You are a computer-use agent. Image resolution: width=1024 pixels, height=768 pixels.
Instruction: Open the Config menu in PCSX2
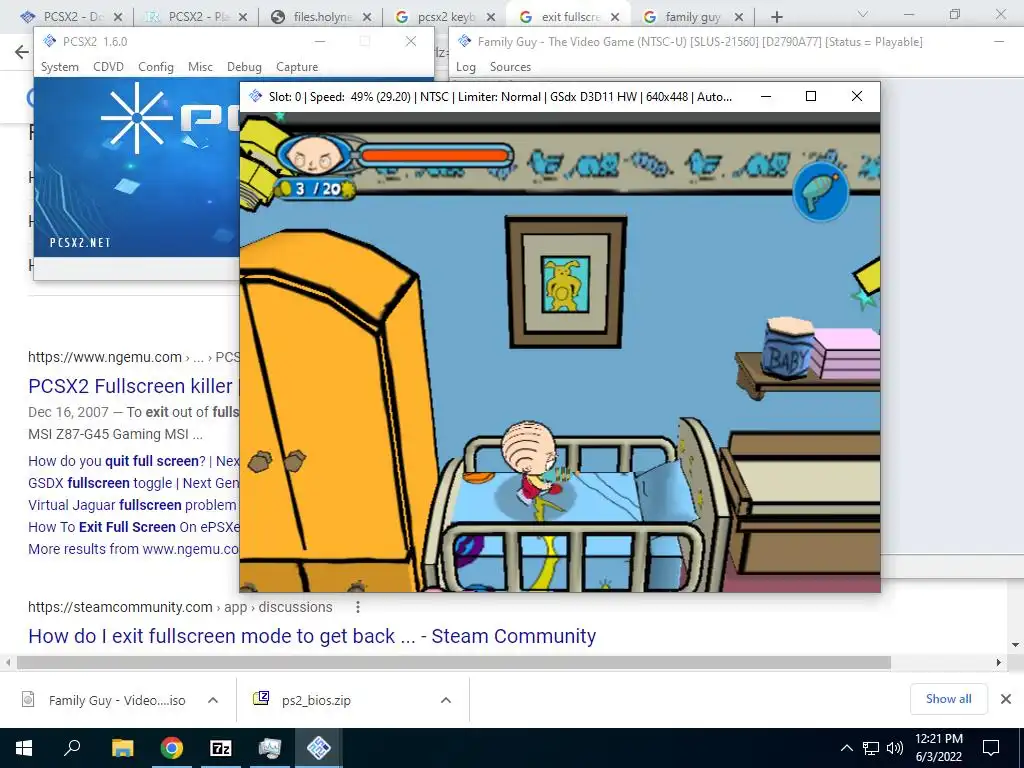click(x=155, y=67)
